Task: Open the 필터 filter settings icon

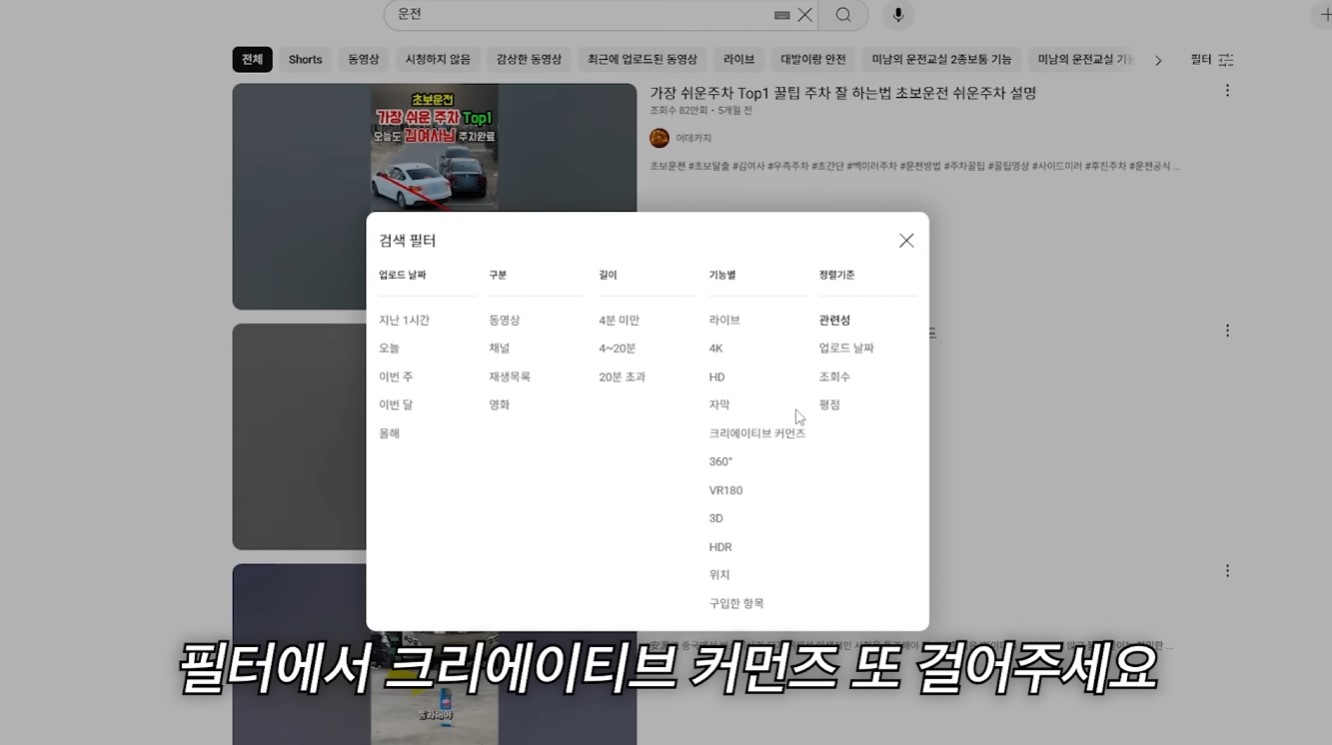Action: 1225,59
